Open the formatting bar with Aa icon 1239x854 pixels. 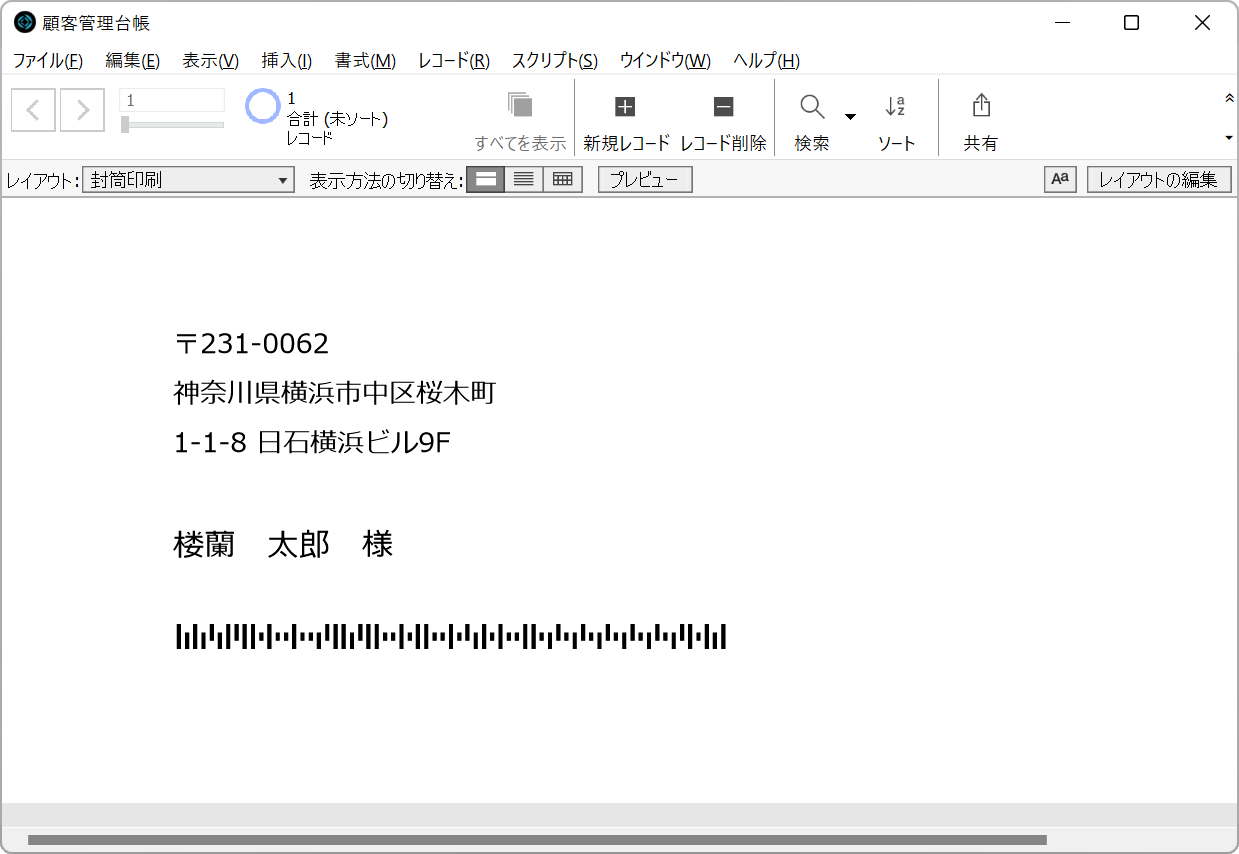coord(1059,179)
